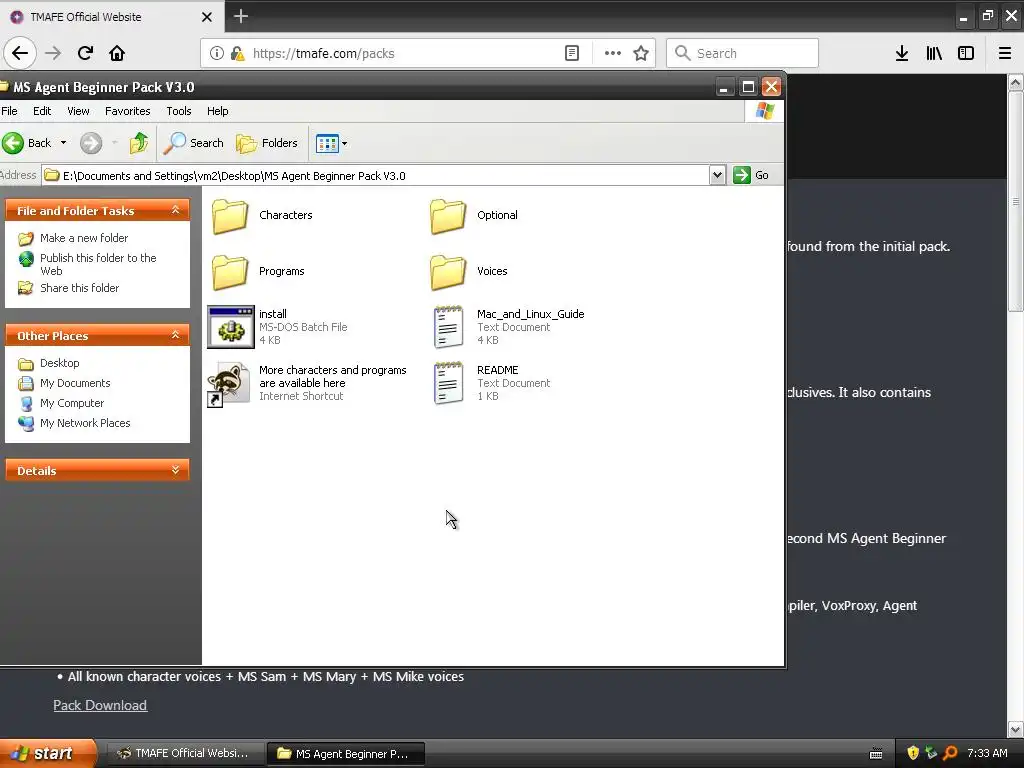This screenshot has height=768, width=1024.
Task: Open browser Downloads arrow icon
Action: 902,53
